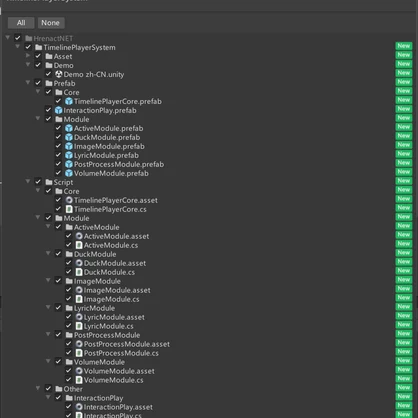Screen dimensions: 418x418
Task: Toggle the Script folder checkbox
Action: pyautogui.click(x=38, y=182)
